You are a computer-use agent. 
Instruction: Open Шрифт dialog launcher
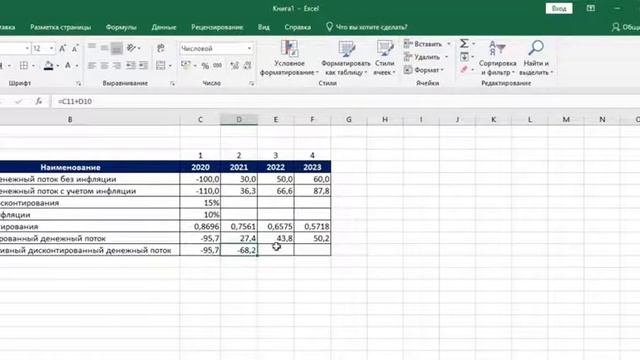point(78,84)
